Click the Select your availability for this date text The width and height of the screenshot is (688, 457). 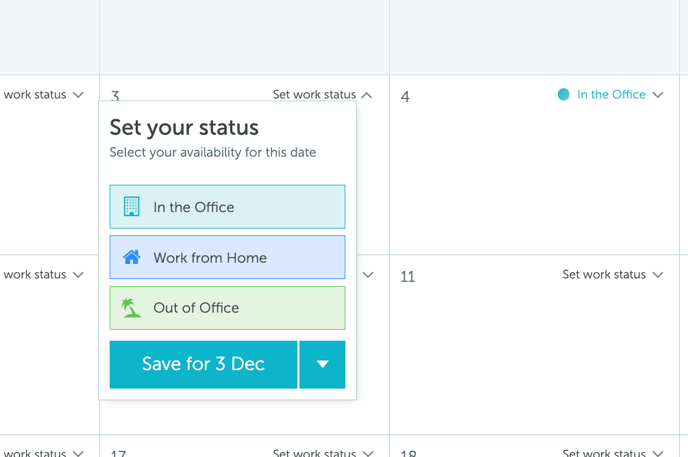click(x=213, y=153)
